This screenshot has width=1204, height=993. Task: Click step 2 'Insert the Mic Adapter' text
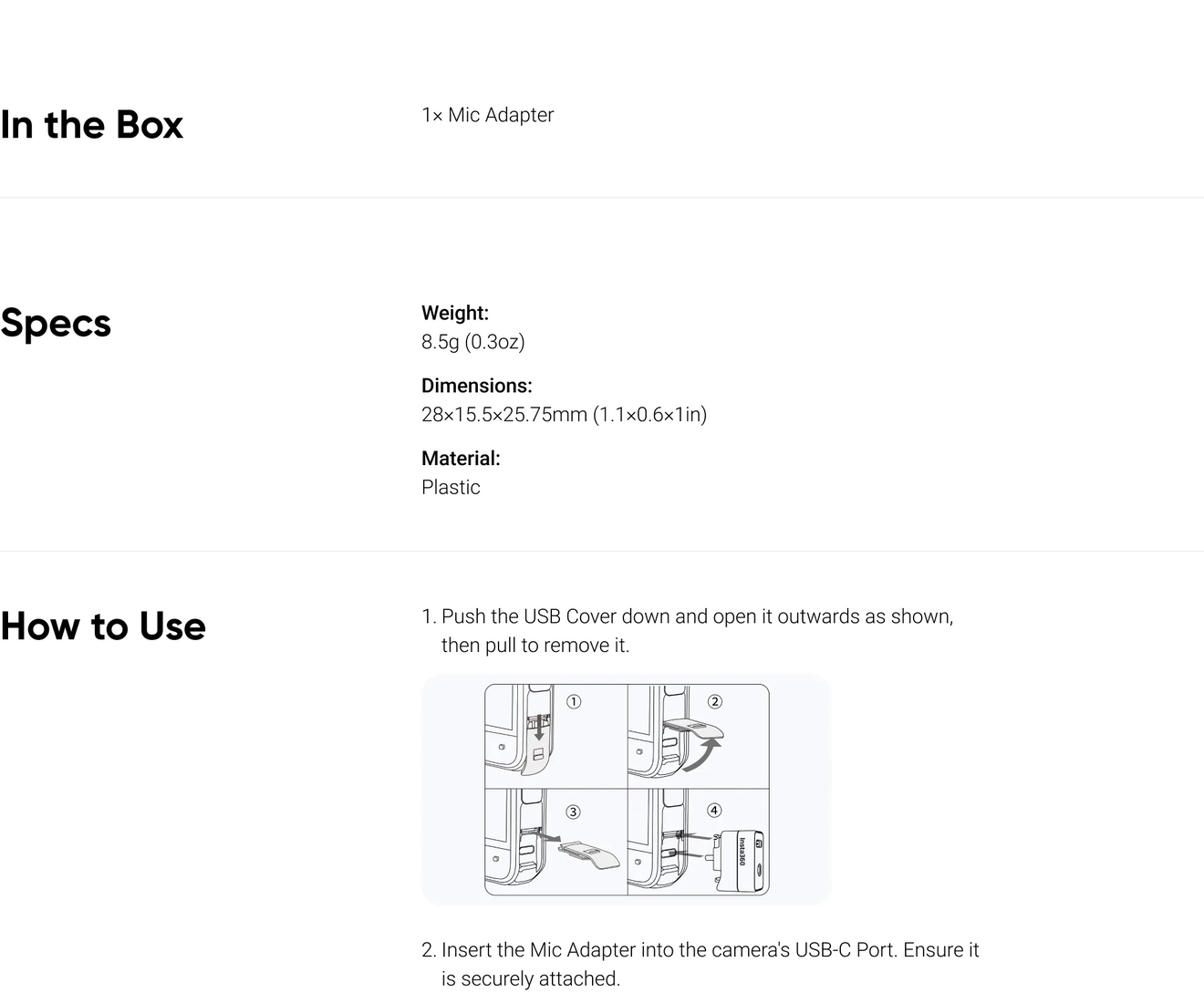[x=701, y=964]
